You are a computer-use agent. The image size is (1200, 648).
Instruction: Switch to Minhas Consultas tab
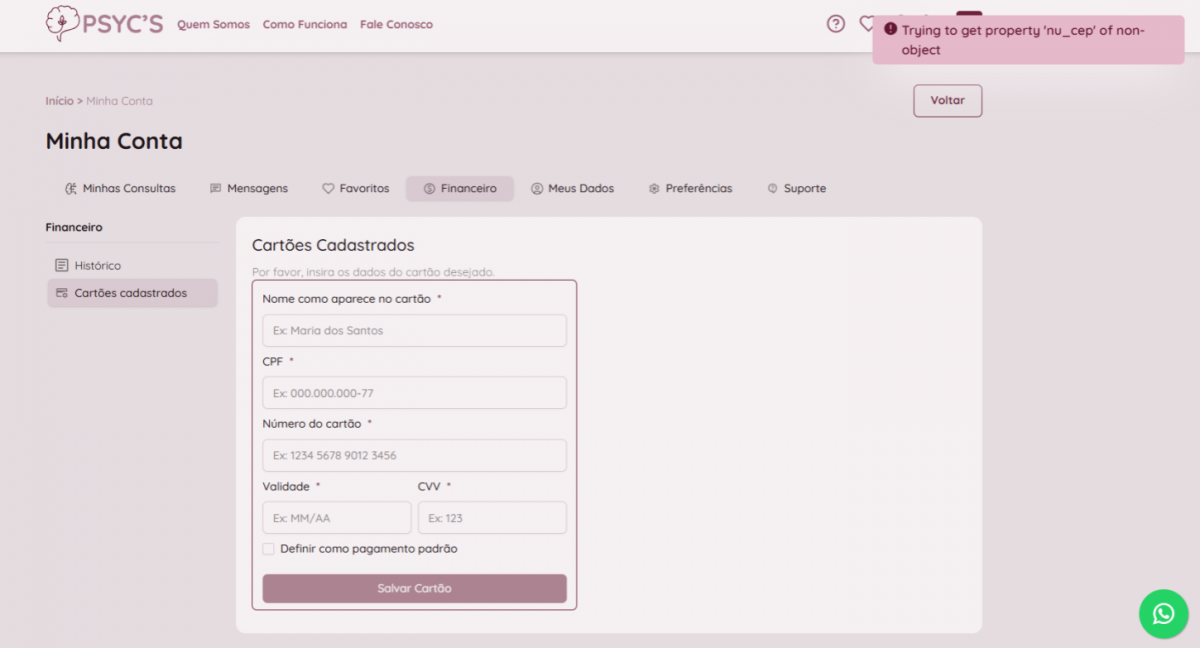tap(120, 189)
